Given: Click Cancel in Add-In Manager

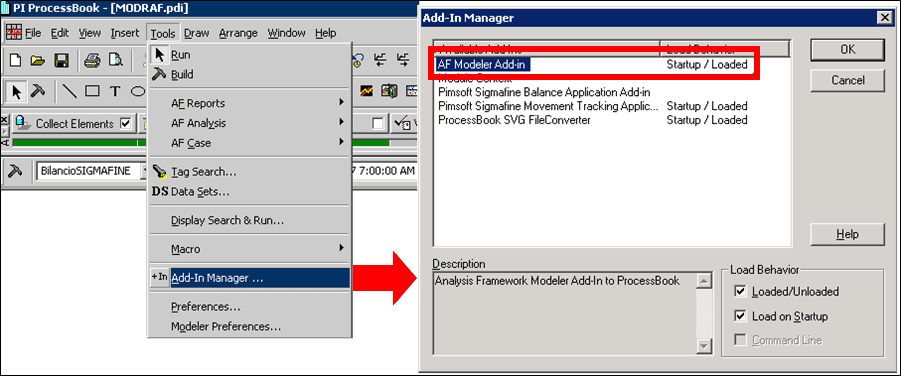Looking at the screenshot, I should click(x=847, y=80).
